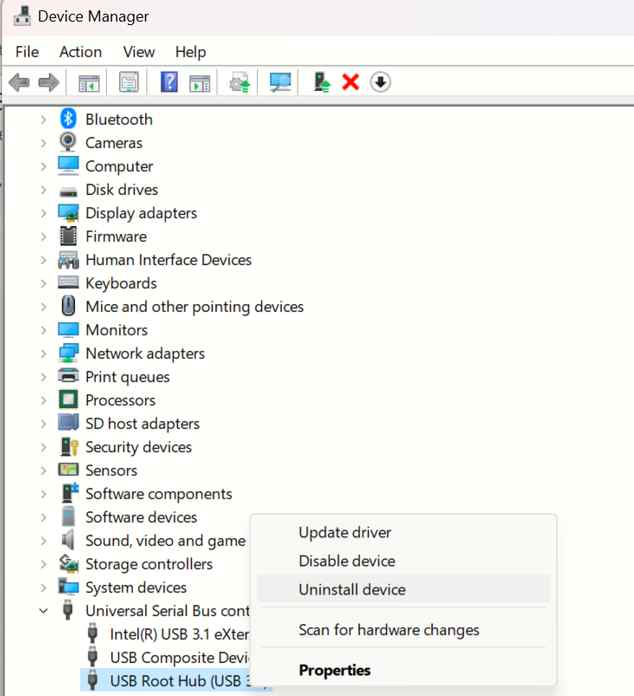Click the Cameras webcam icon
The height and width of the screenshot is (696, 634).
click(68, 142)
